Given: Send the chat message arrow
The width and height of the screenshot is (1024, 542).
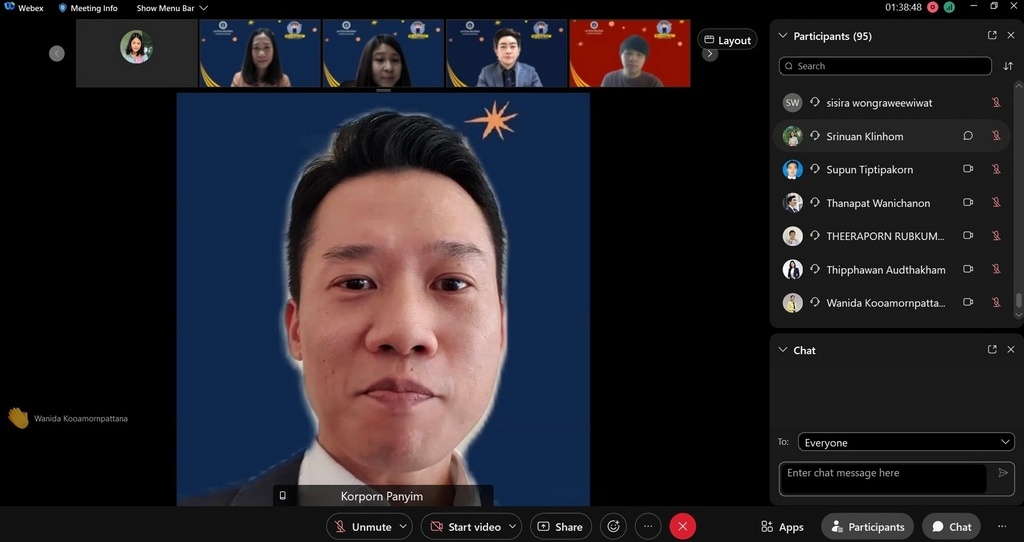Looking at the screenshot, I should click(1003, 473).
